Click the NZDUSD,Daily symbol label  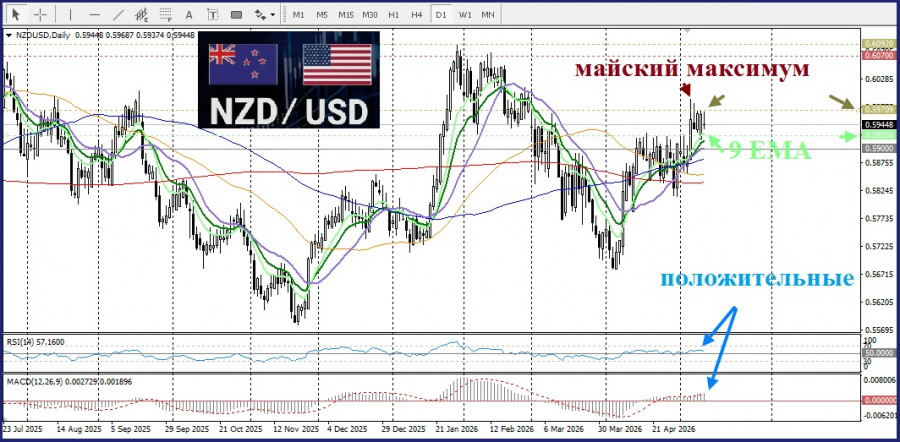click(42, 36)
